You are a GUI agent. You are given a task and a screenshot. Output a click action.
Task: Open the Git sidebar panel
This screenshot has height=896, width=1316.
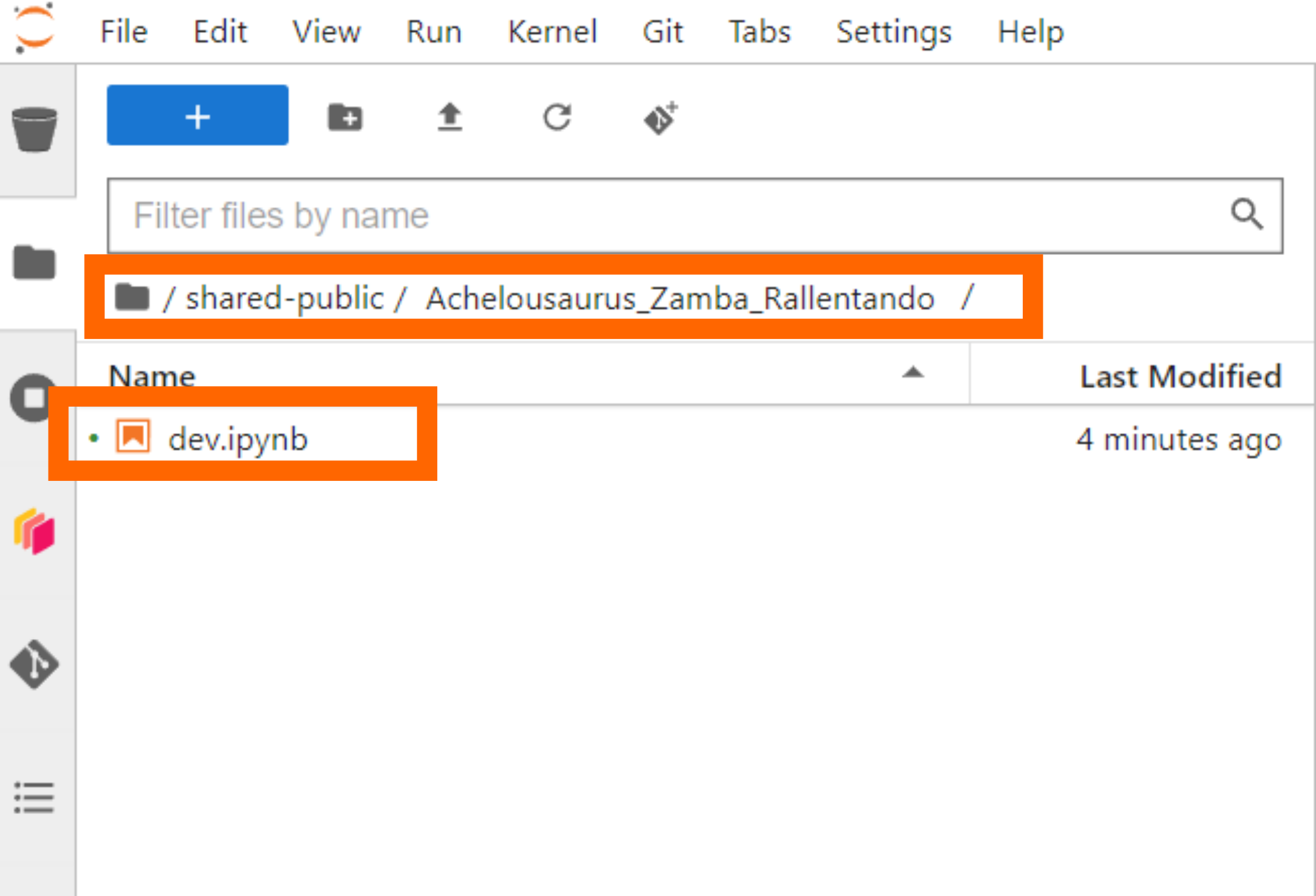click(35, 664)
